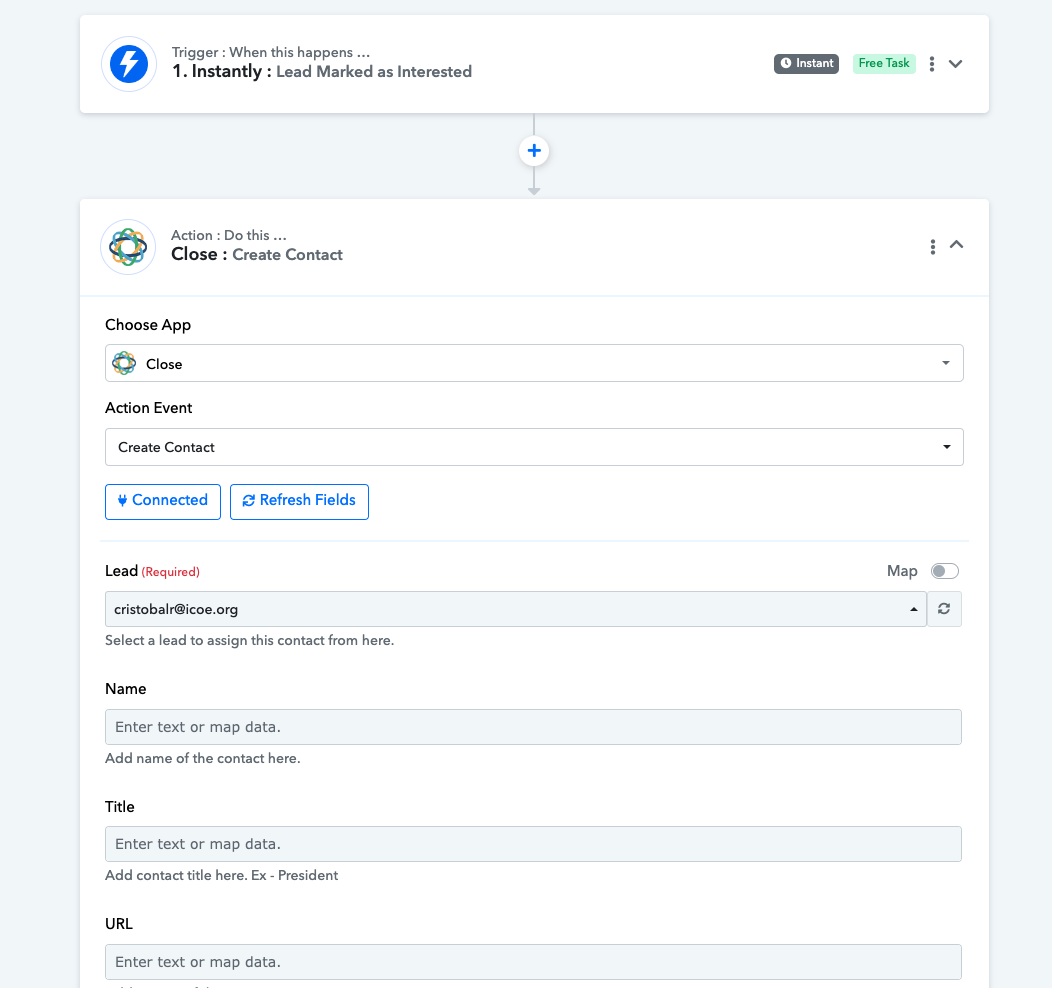Click the Close app logo in action header

128,247
